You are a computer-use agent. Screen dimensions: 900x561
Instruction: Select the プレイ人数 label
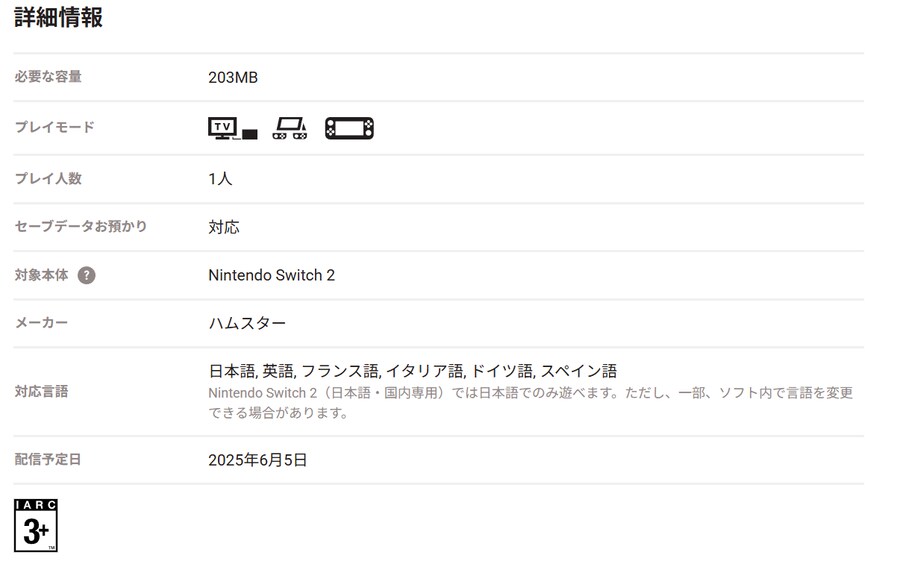pyautogui.click(x=48, y=179)
